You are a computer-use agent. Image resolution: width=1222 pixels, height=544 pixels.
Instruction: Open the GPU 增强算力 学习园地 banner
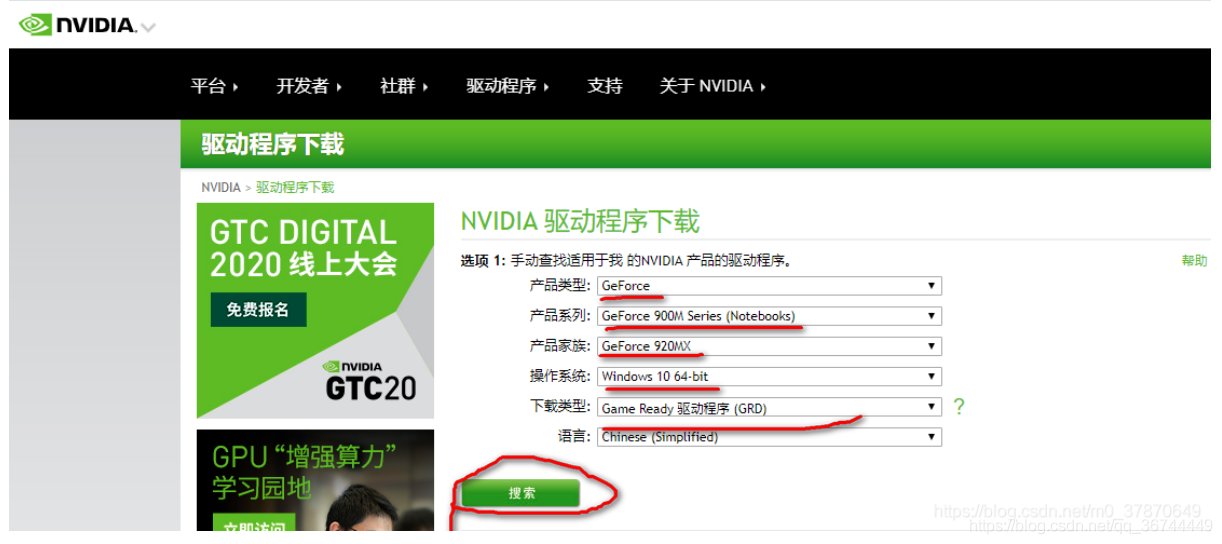coord(315,480)
